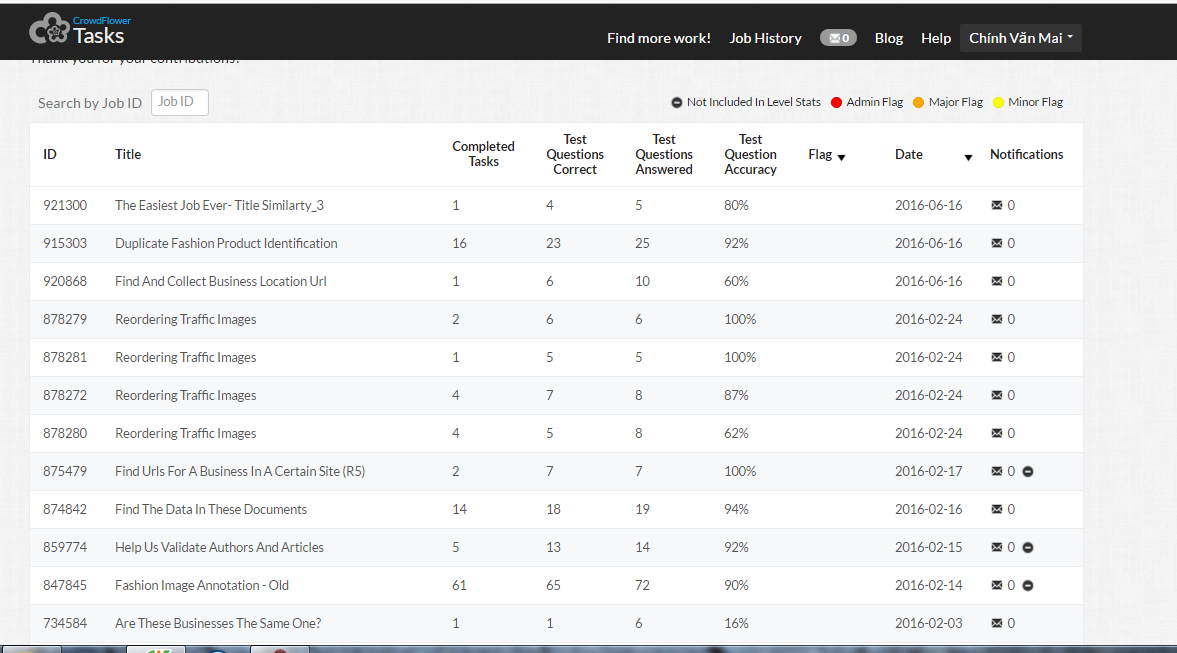Click envelope notification icon for job 921300
The width and height of the screenshot is (1177, 653).
[996, 205]
